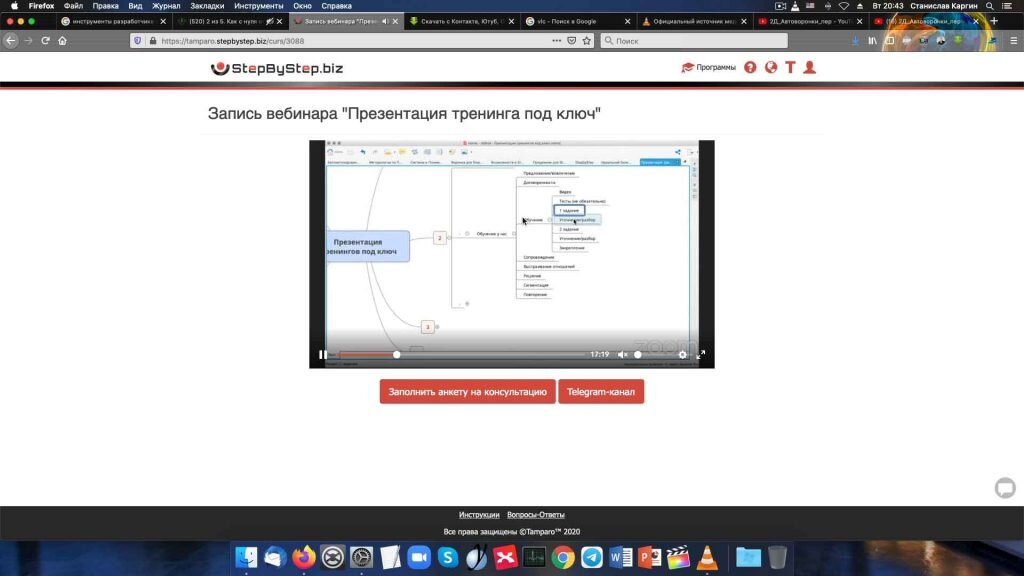
Task: Mute the 'Запись вебинара' tab audio
Action: point(385,21)
